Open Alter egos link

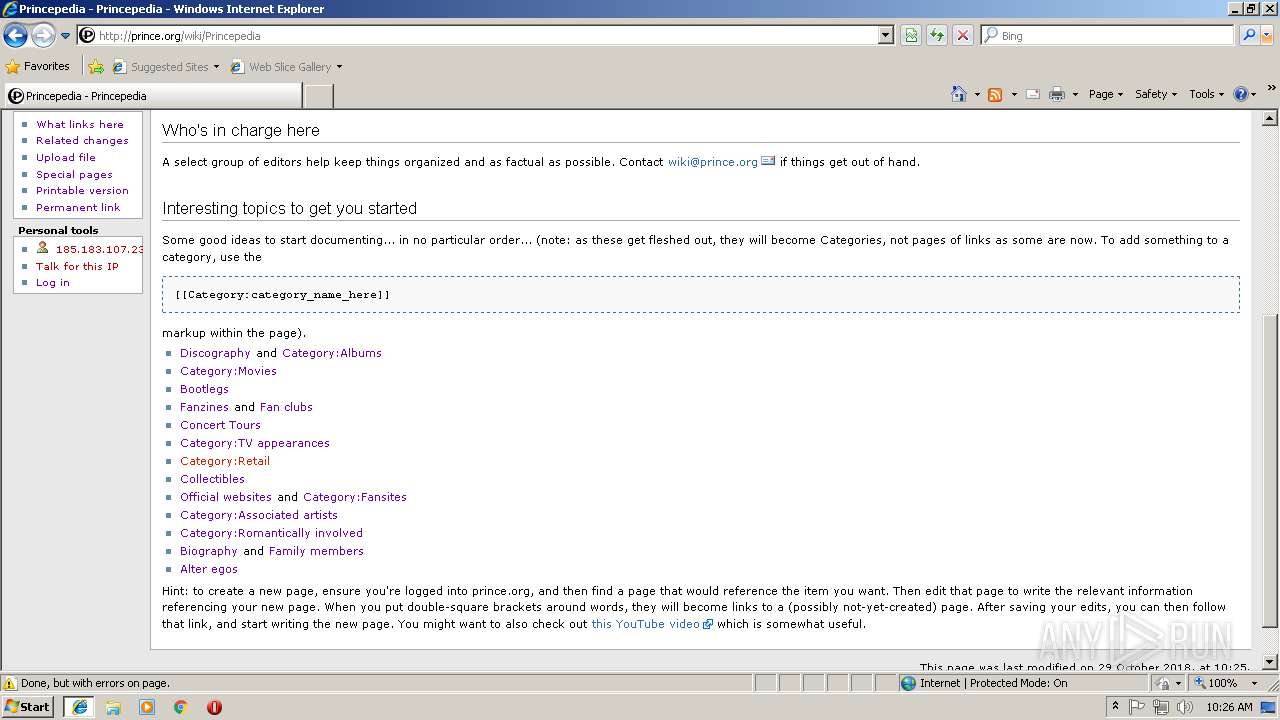[209, 569]
